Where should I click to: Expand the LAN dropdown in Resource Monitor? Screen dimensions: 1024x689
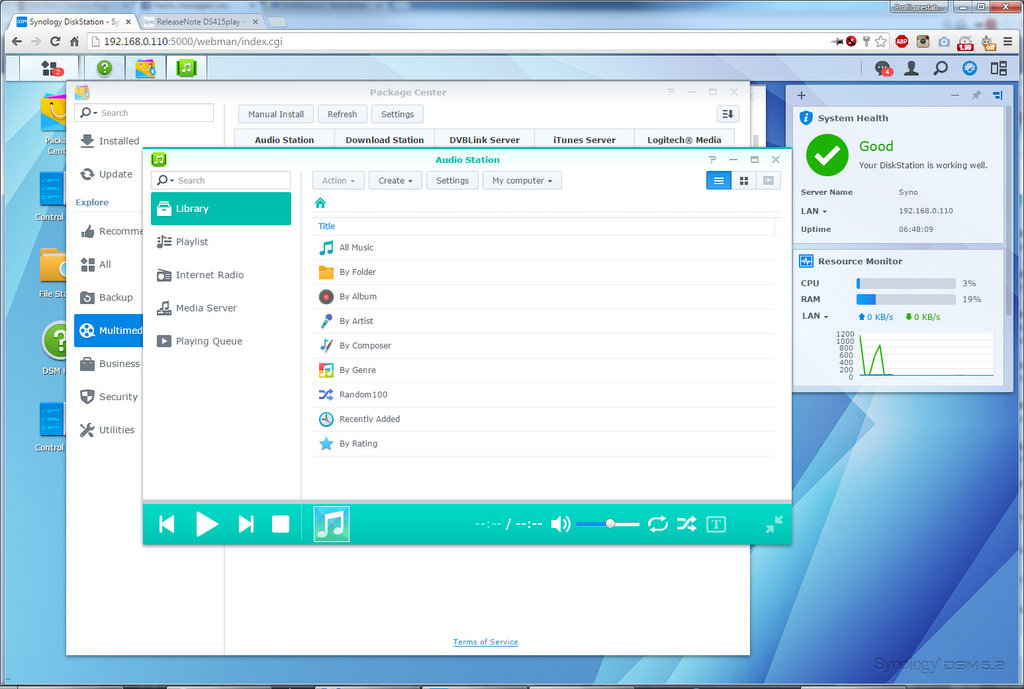tap(815, 316)
